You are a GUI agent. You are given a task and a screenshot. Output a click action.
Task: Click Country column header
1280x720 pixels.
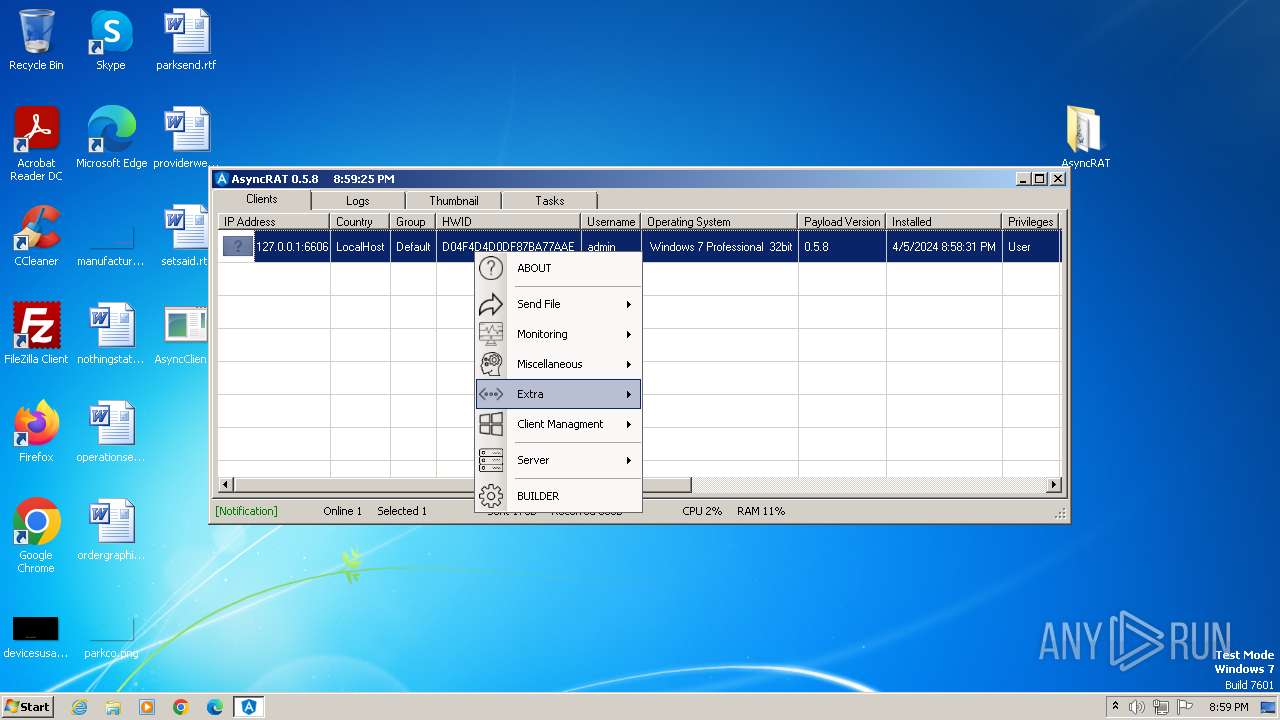click(360, 222)
